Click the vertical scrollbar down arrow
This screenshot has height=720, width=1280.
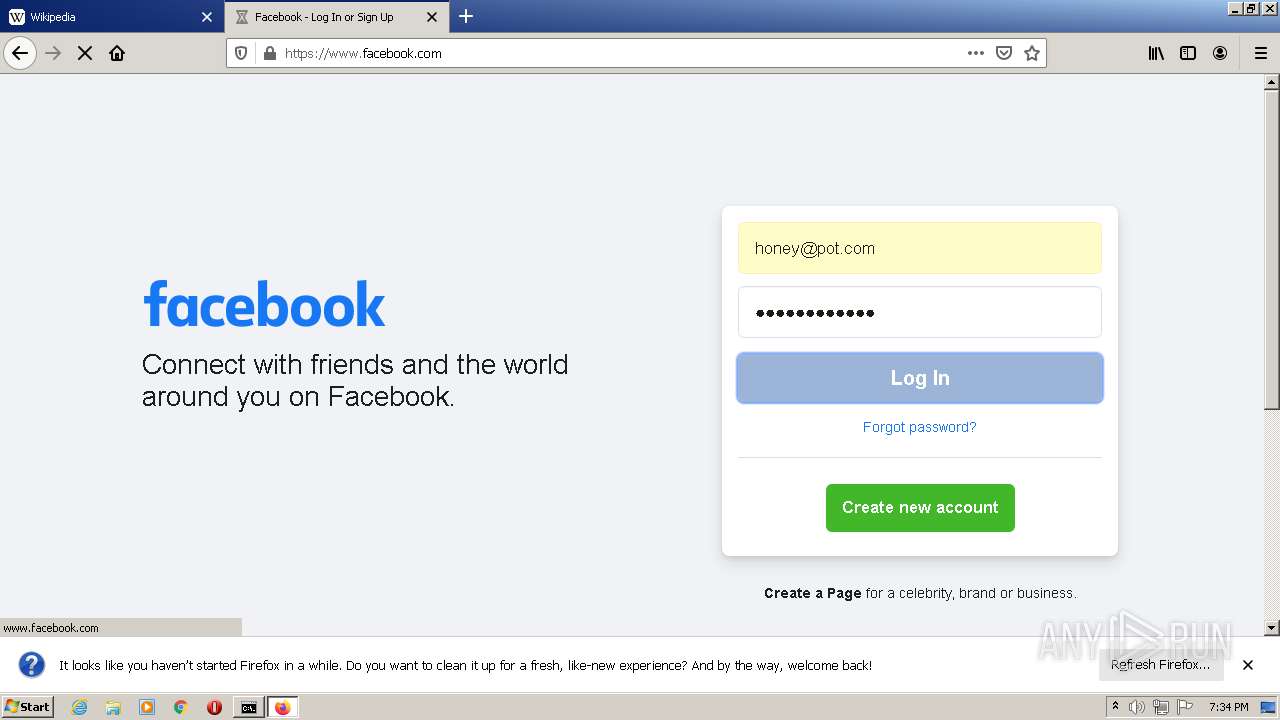tap(1272, 628)
